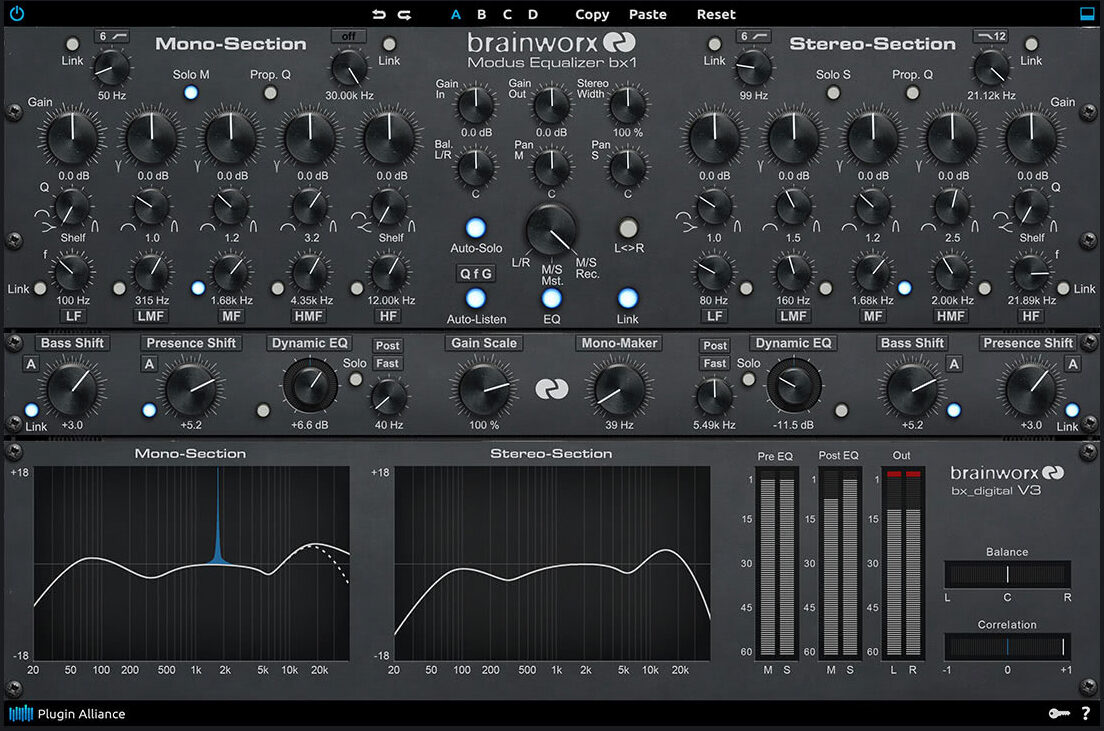The width and height of the screenshot is (1104, 731).
Task: Switch to preset slot D
Action: [533, 14]
